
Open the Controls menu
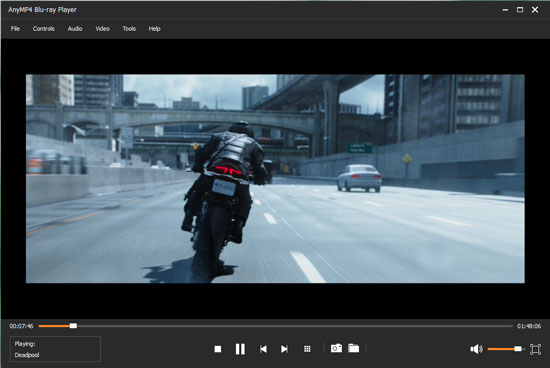pos(43,29)
